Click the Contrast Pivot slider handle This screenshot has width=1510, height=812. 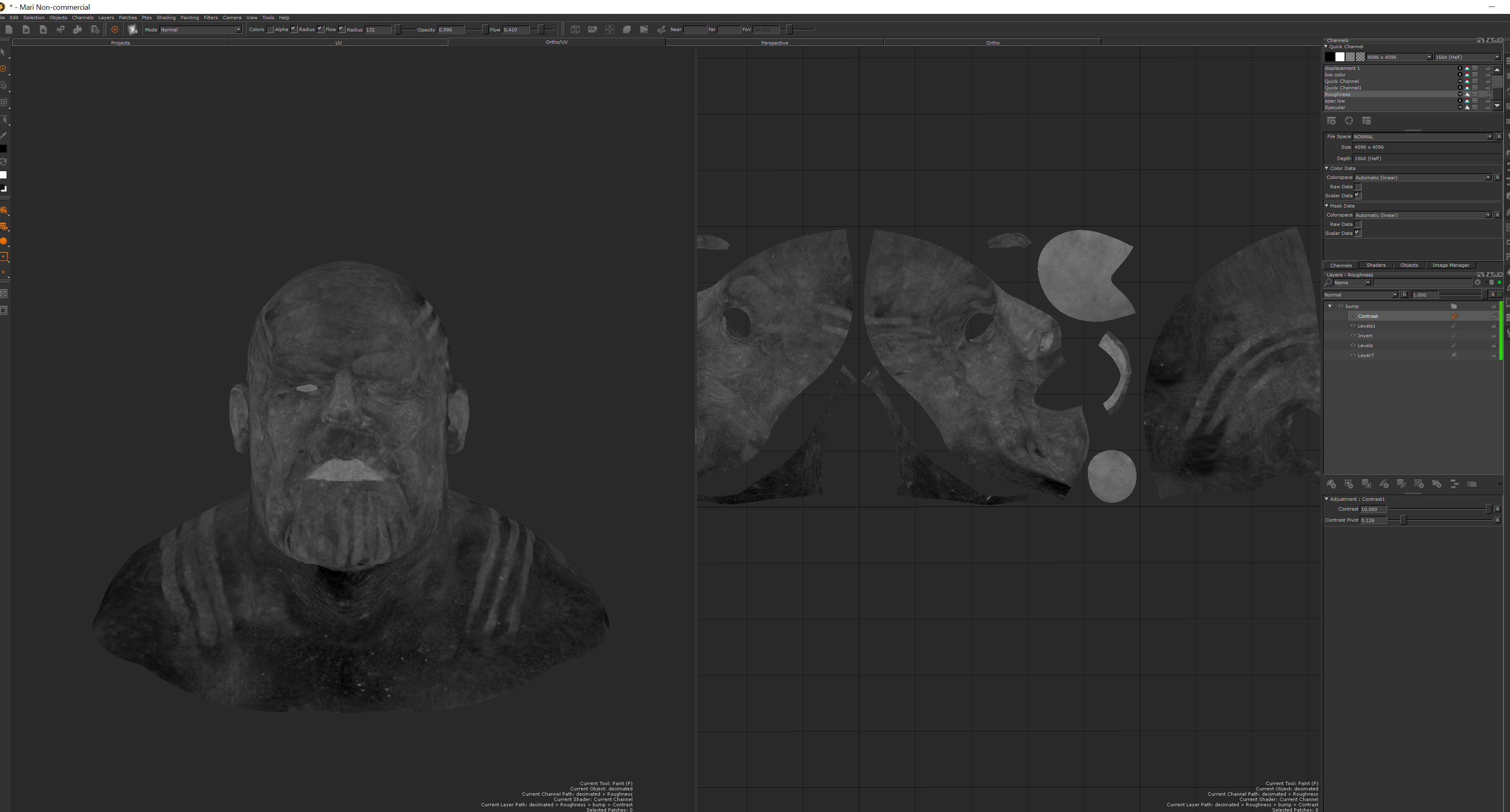pyautogui.click(x=1403, y=520)
